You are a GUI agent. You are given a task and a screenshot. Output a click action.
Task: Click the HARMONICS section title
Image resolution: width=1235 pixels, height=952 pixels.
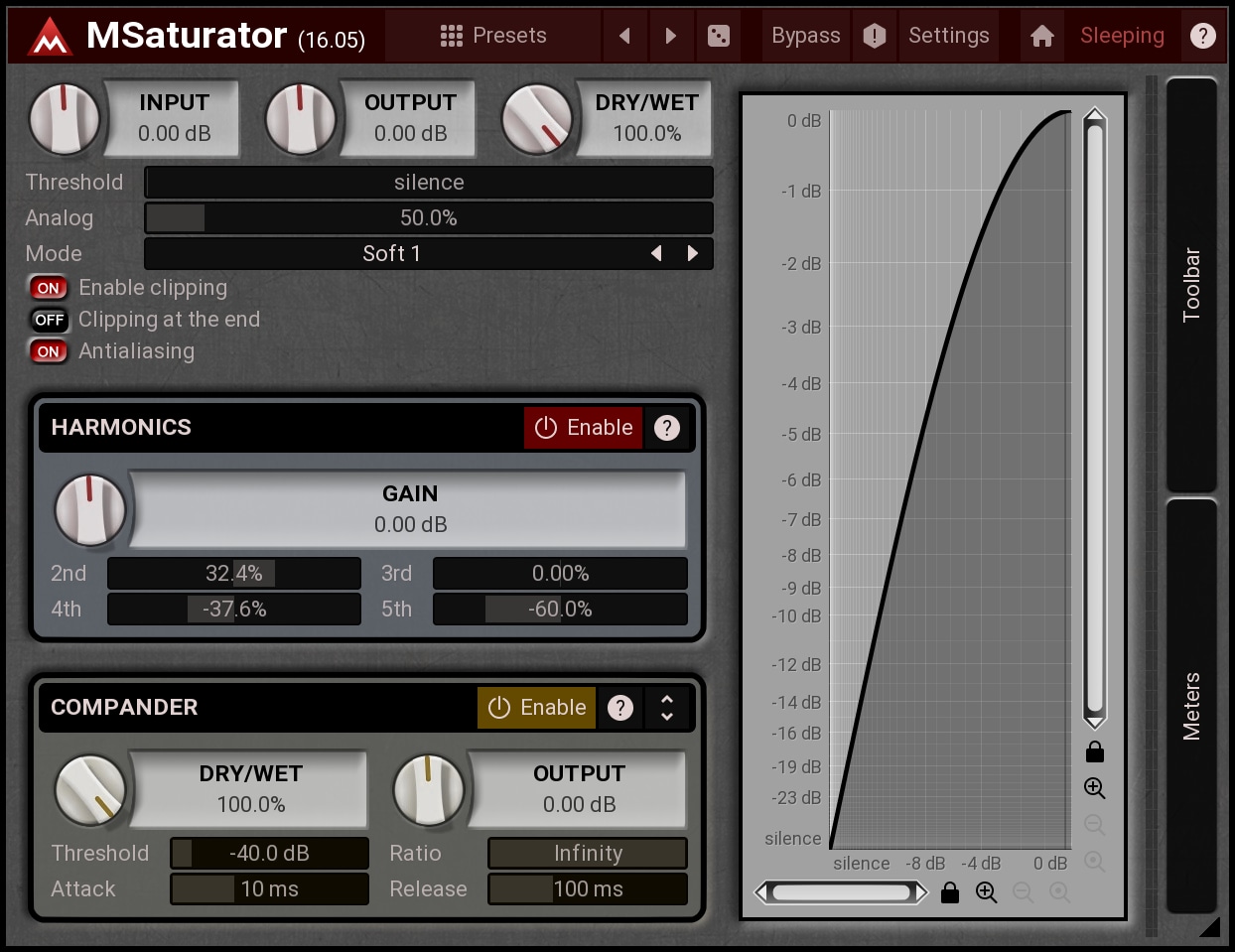click(x=121, y=428)
